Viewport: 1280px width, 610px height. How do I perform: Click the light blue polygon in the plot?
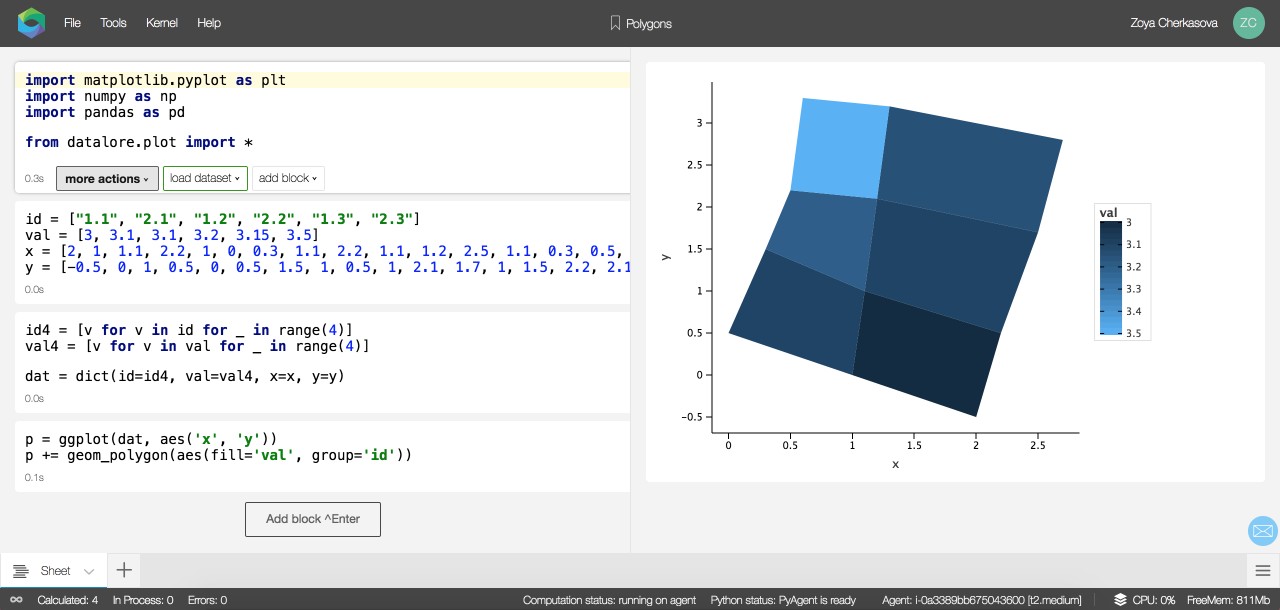(x=840, y=148)
